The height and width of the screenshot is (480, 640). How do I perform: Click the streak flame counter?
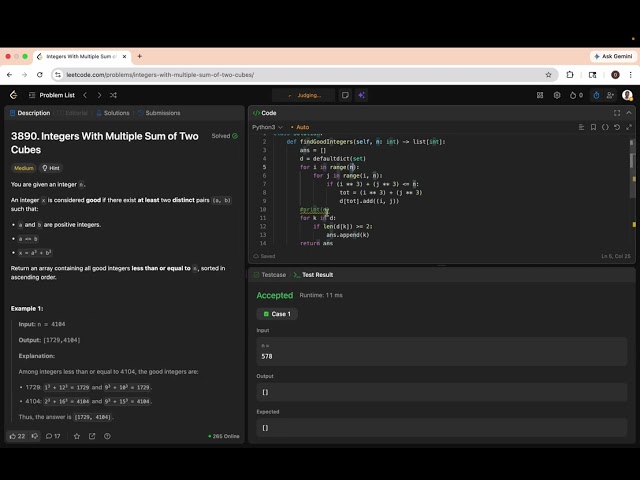click(x=576, y=95)
